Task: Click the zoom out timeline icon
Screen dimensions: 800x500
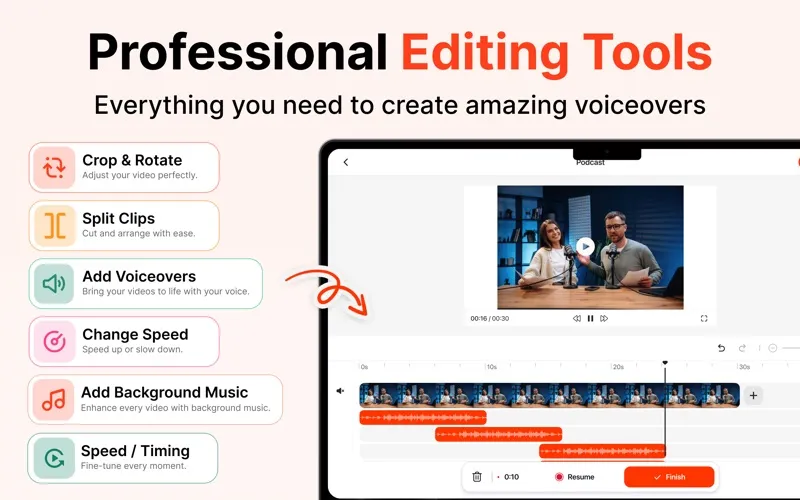Action: pyautogui.click(x=772, y=348)
